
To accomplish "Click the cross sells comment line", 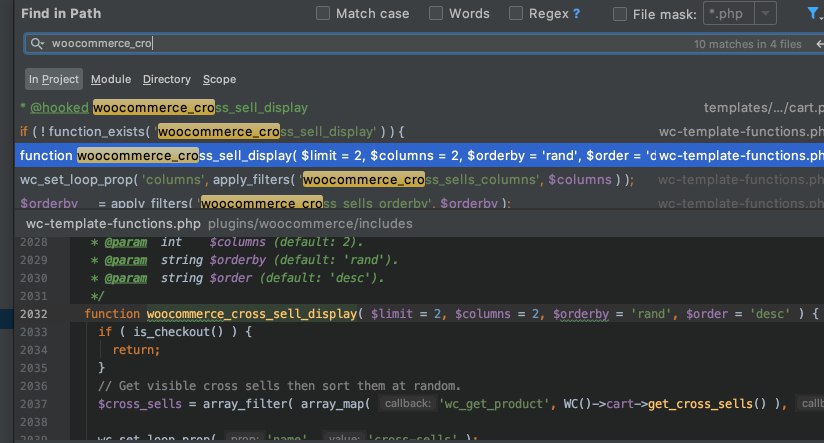I will (279, 386).
